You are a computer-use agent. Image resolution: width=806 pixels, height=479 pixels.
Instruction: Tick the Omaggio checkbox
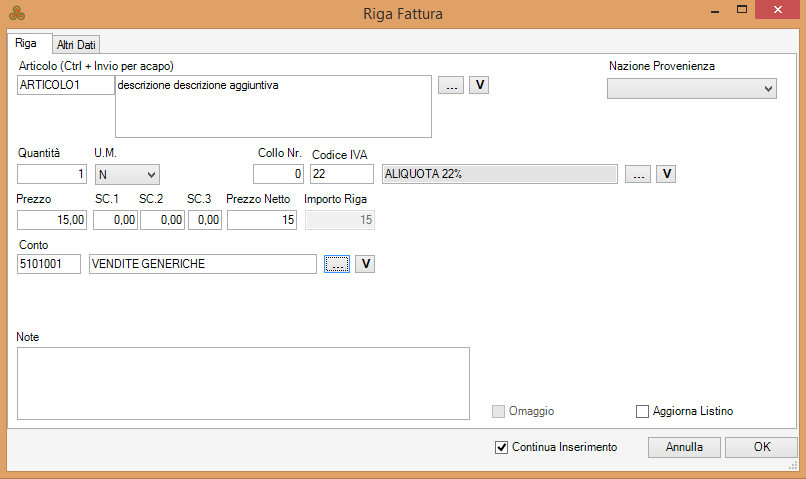499,411
